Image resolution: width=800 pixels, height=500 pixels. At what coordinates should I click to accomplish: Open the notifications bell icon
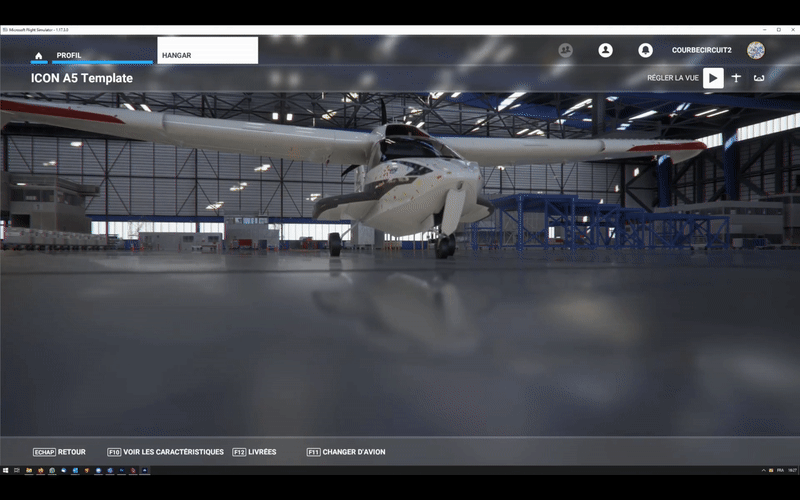point(645,50)
